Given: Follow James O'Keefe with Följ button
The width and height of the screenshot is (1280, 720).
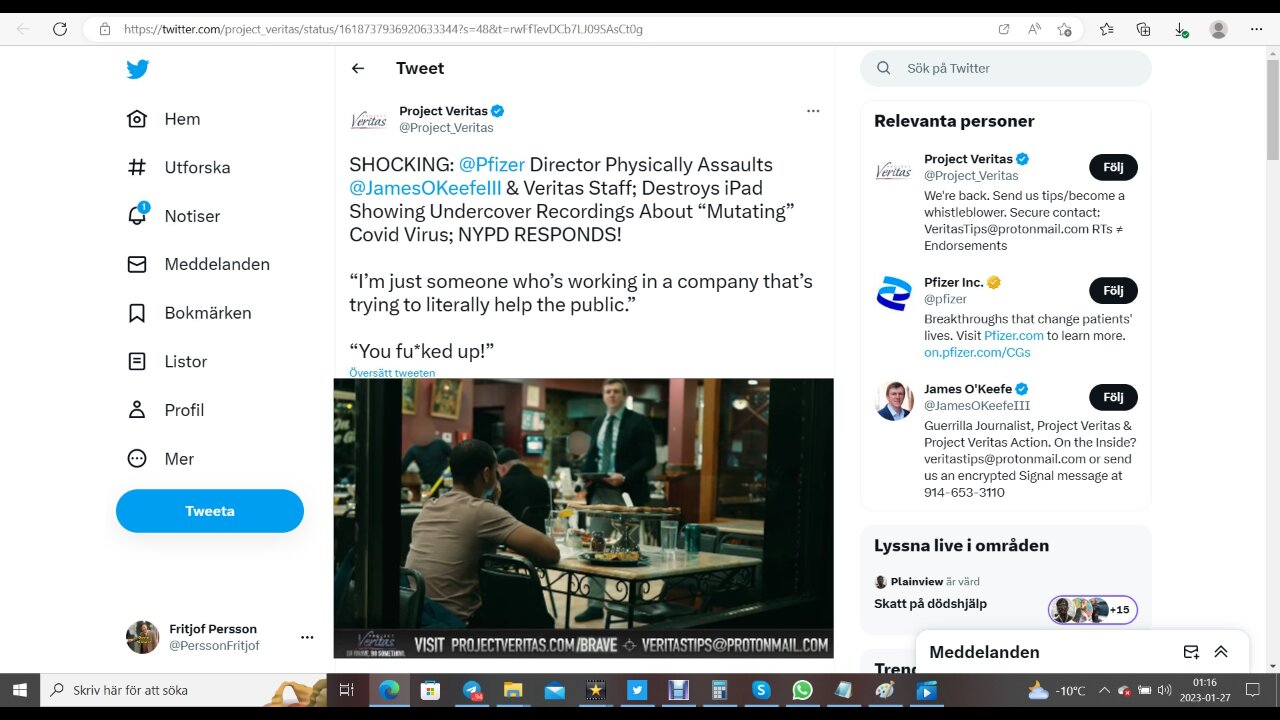Looking at the screenshot, I should click(1113, 397).
